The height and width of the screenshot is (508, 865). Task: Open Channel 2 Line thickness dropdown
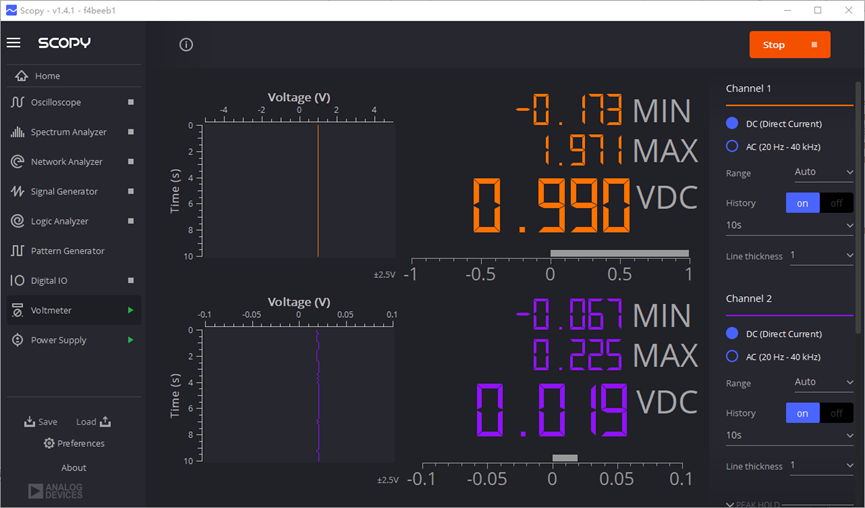821,466
